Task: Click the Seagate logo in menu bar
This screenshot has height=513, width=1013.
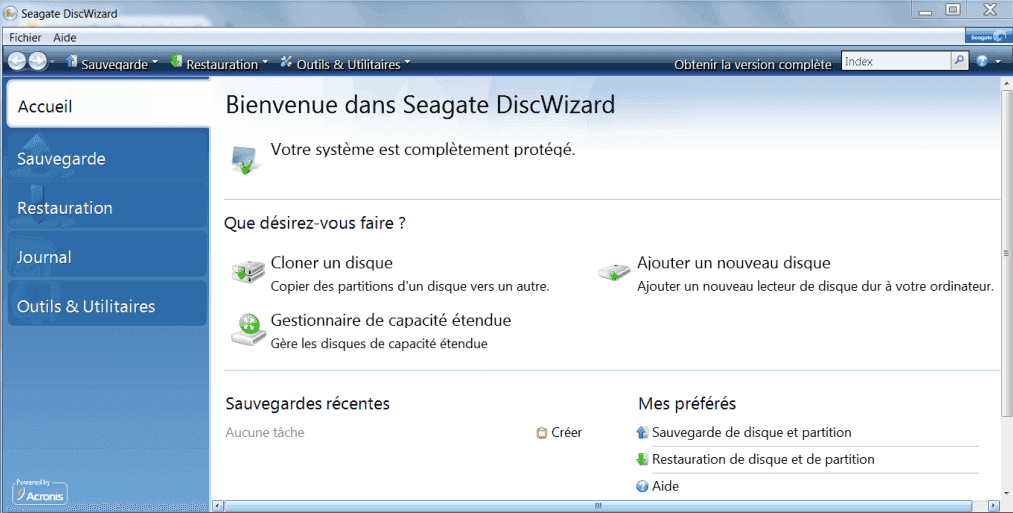Action: (x=987, y=36)
